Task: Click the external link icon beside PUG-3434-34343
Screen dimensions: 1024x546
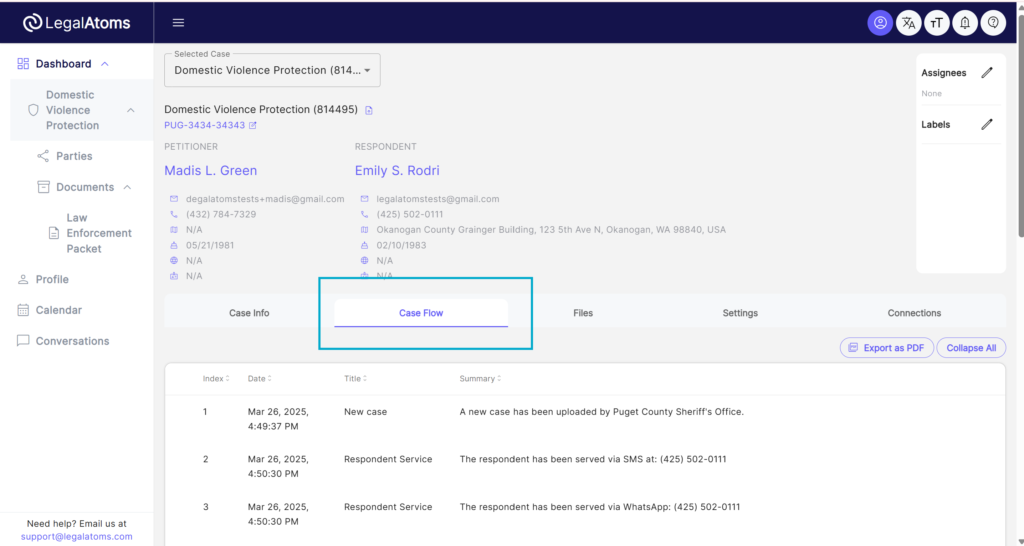Action: (x=253, y=125)
